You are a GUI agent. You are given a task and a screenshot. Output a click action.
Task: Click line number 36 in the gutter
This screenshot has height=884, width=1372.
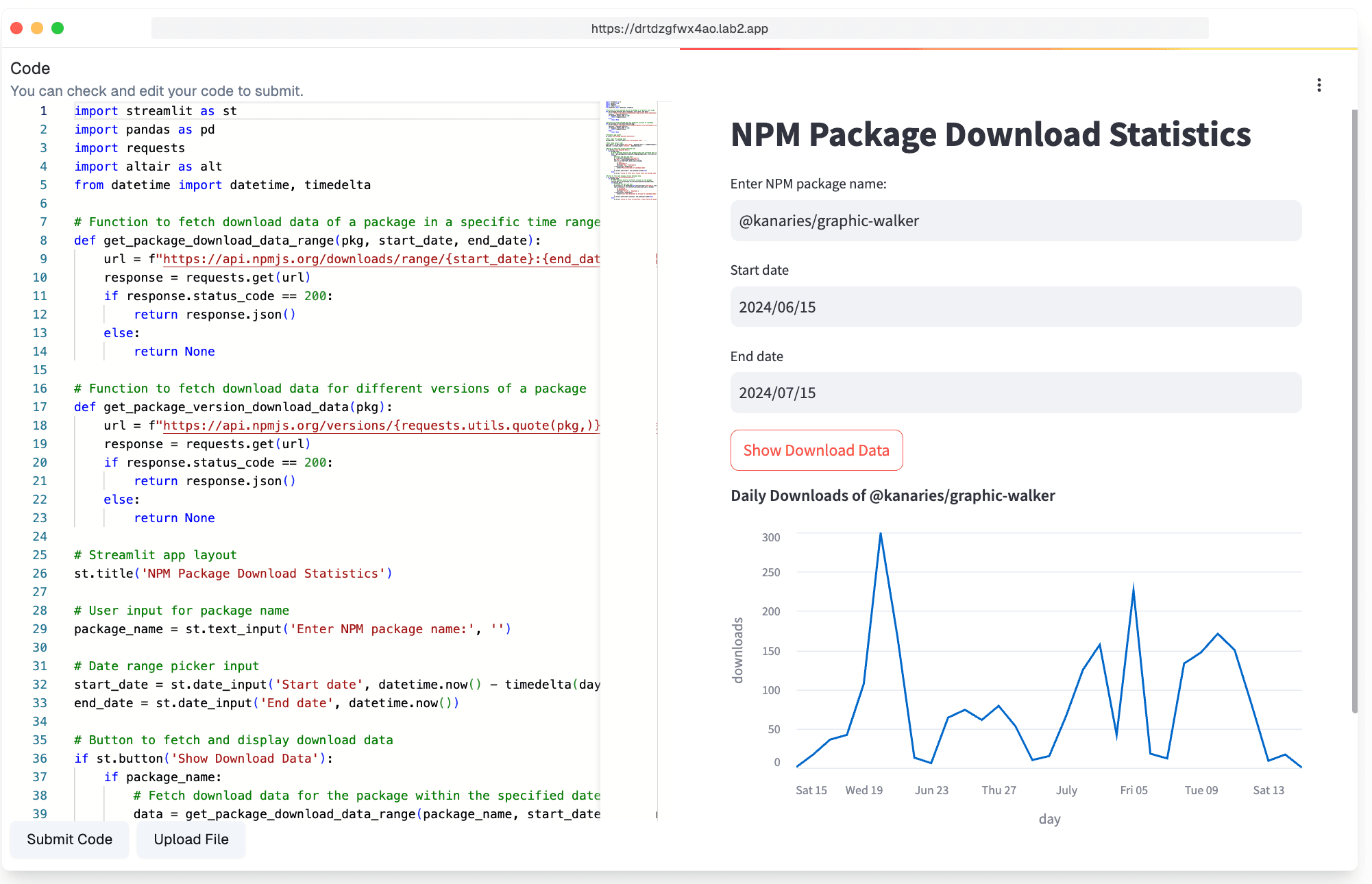tap(40, 759)
